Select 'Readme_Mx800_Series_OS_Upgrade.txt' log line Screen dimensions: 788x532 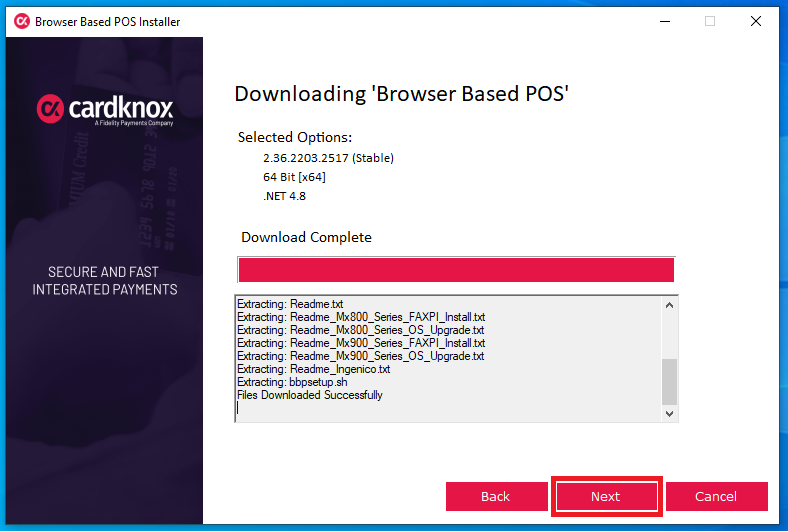(360, 330)
